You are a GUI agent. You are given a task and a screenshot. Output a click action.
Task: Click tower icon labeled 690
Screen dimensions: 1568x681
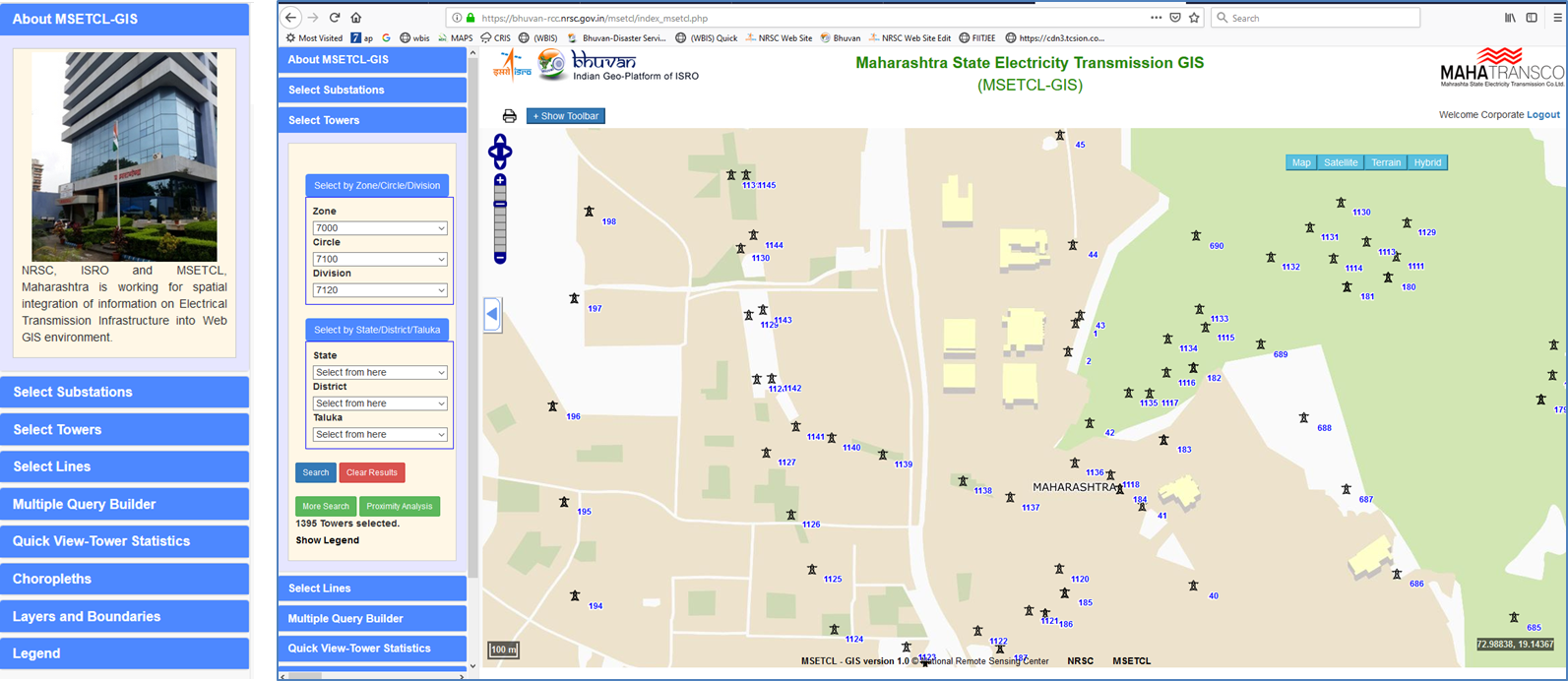1196,236
